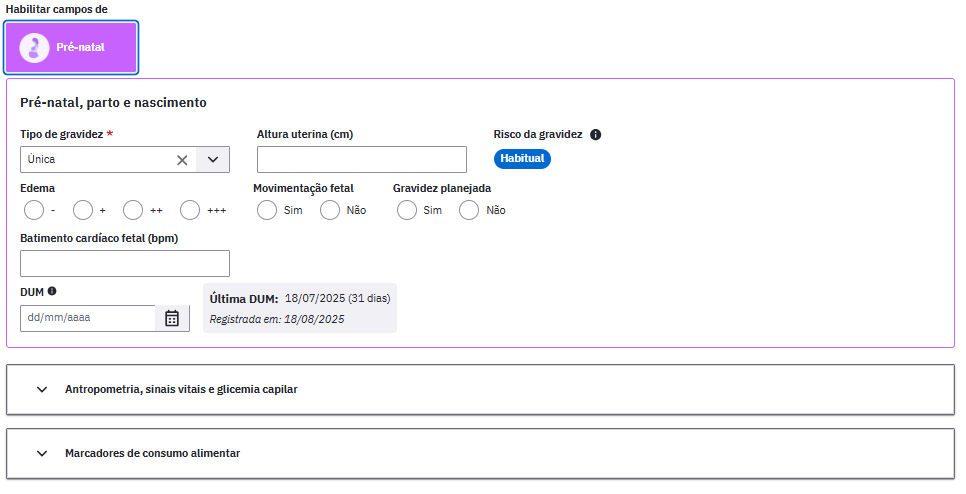This screenshot has height=494, width=966.
Task: Clear the Única selection with the X icon
Action: pyautogui.click(x=182, y=160)
